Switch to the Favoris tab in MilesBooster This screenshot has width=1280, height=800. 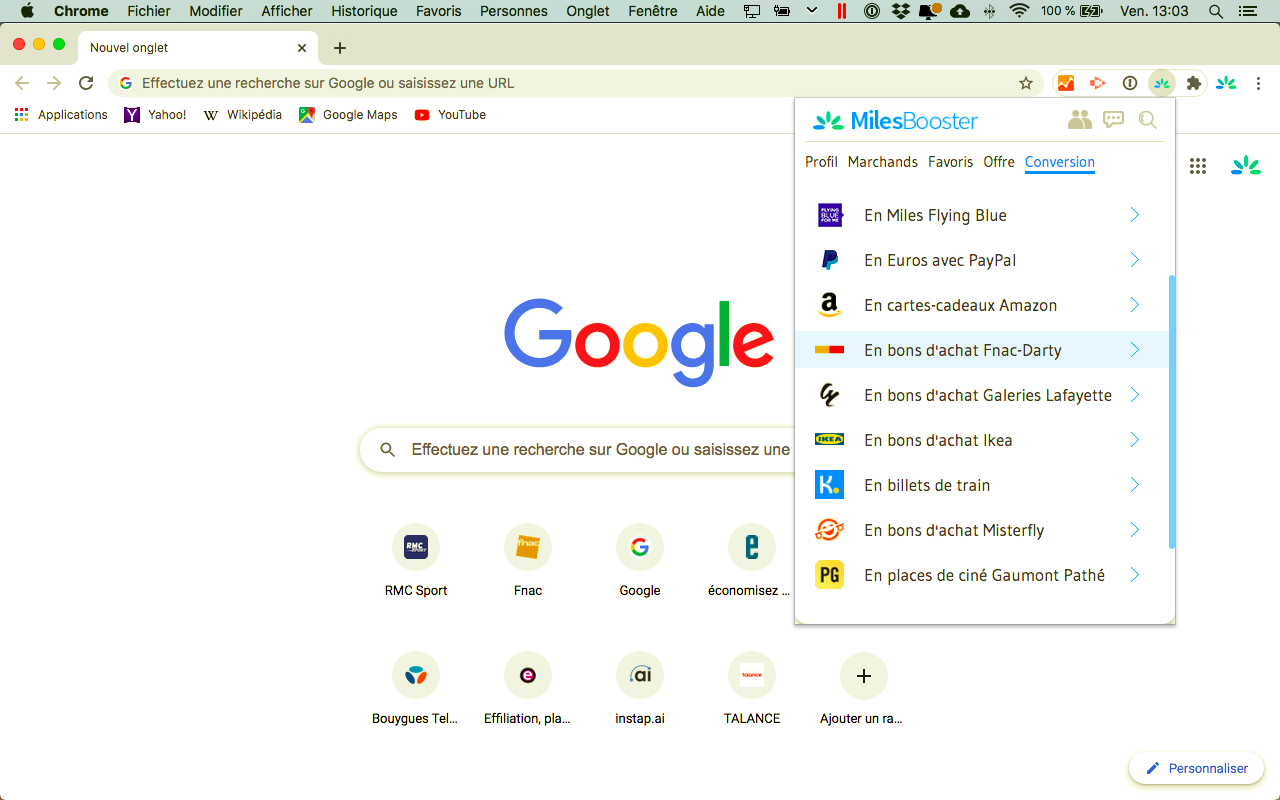click(950, 162)
